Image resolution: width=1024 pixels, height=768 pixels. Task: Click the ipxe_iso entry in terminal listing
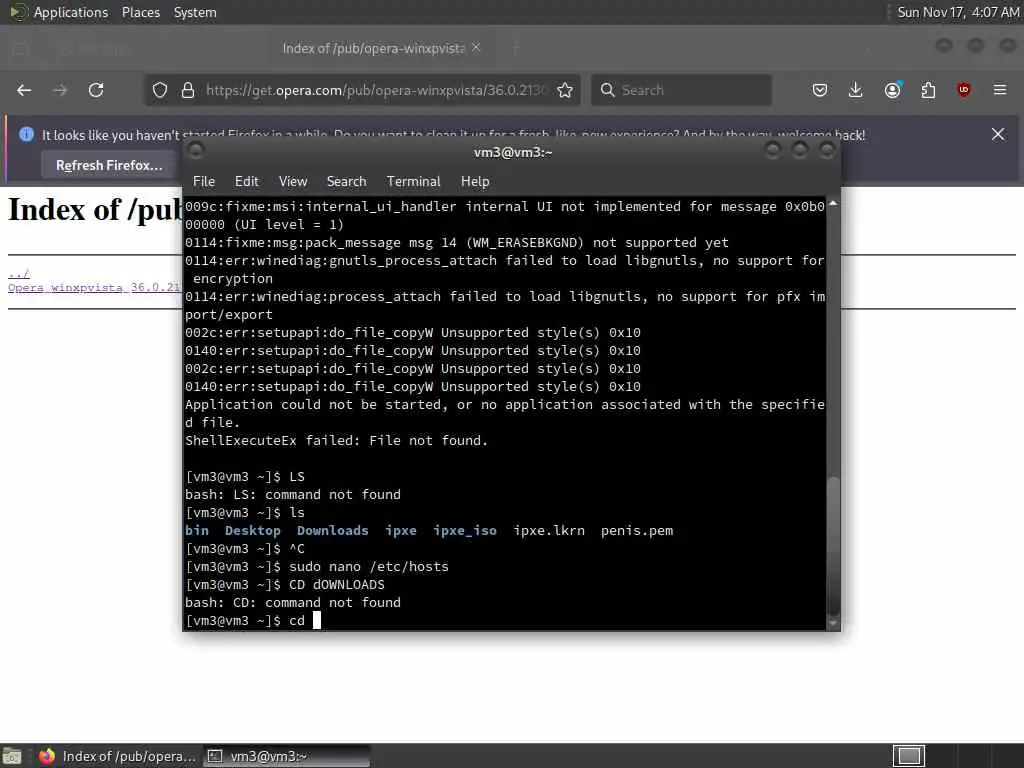(465, 531)
